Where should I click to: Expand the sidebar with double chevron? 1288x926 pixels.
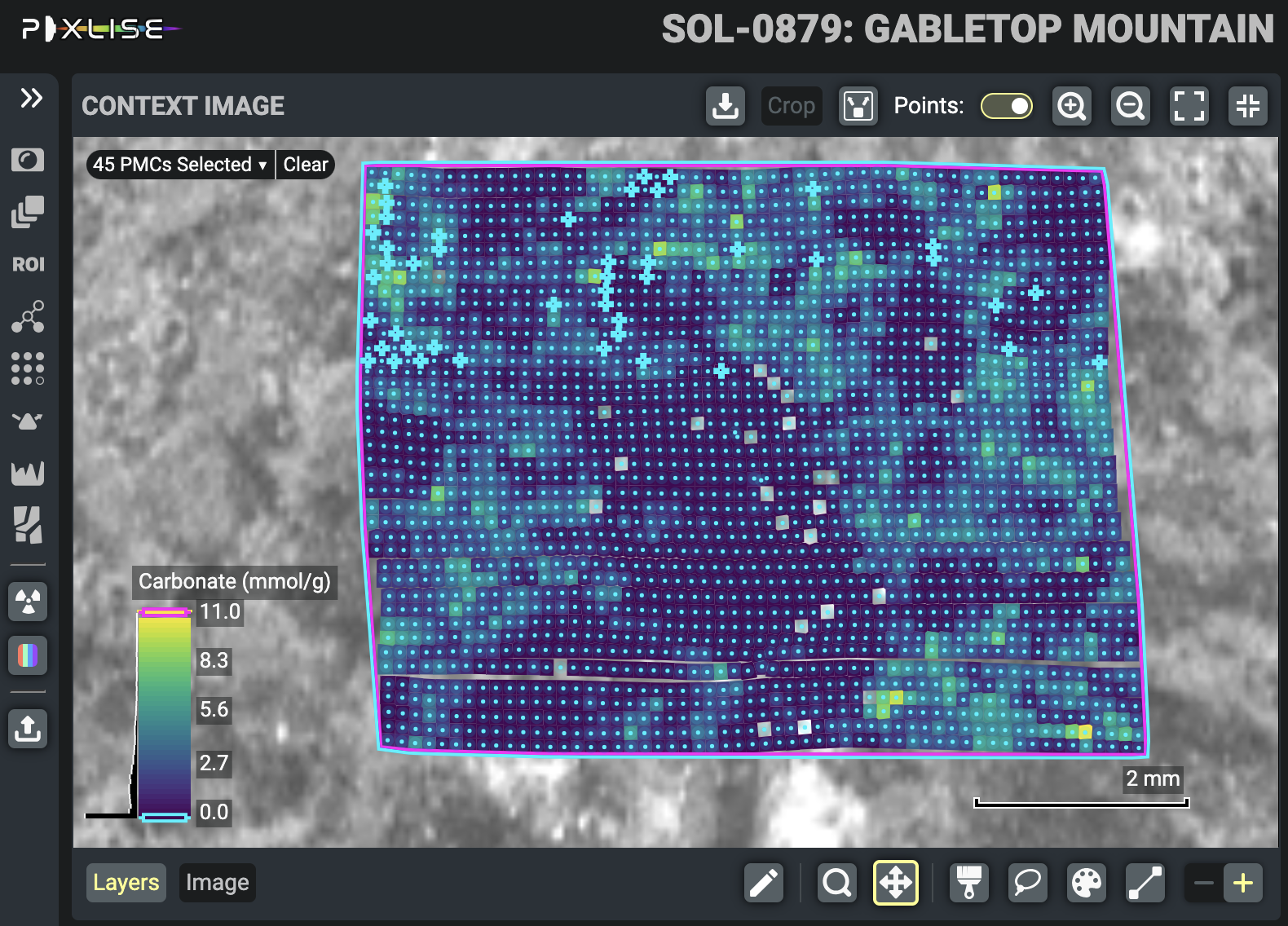[31, 98]
